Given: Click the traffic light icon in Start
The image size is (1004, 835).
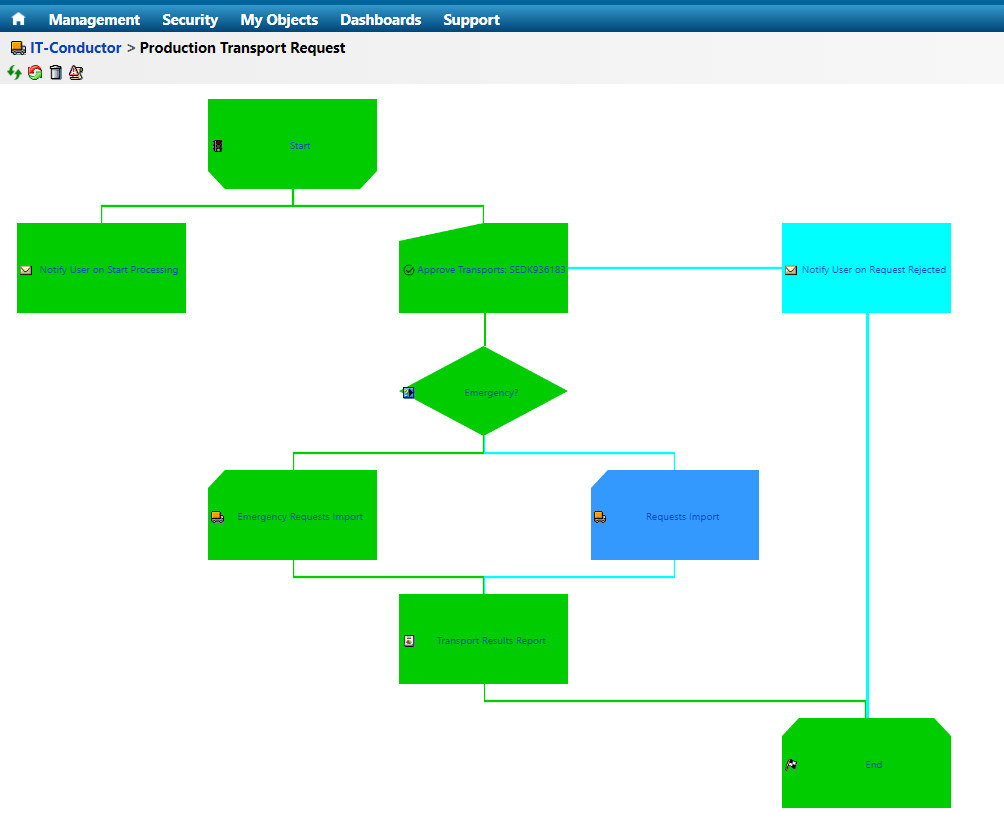Looking at the screenshot, I should [x=218, y=146].
